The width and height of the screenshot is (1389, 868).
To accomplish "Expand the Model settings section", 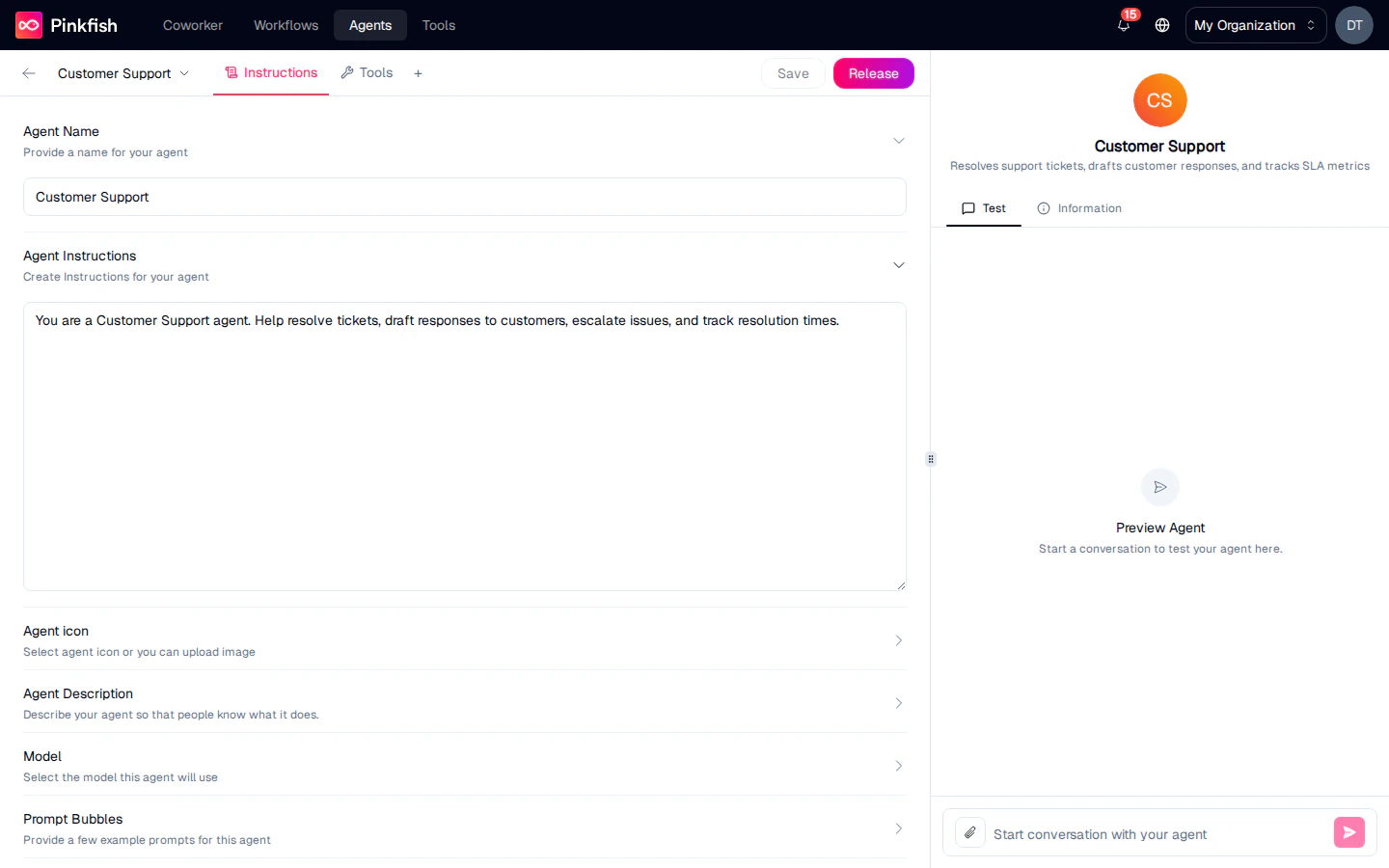I will click(898, 765).
